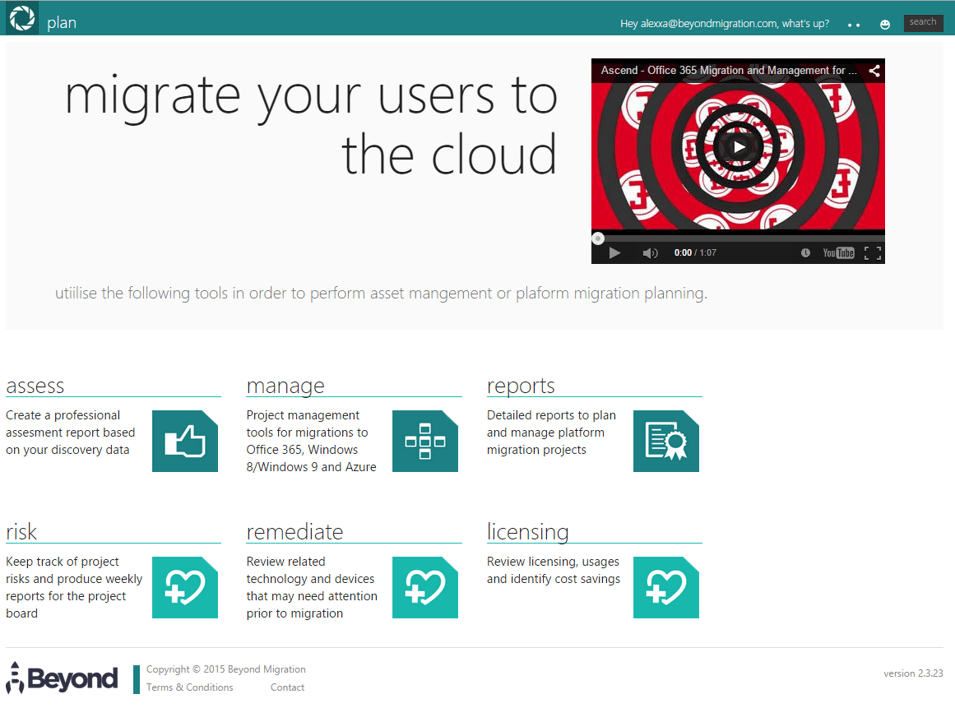Click the search field in header
This screenshot has width=955, height=708.
click(923, 23)
